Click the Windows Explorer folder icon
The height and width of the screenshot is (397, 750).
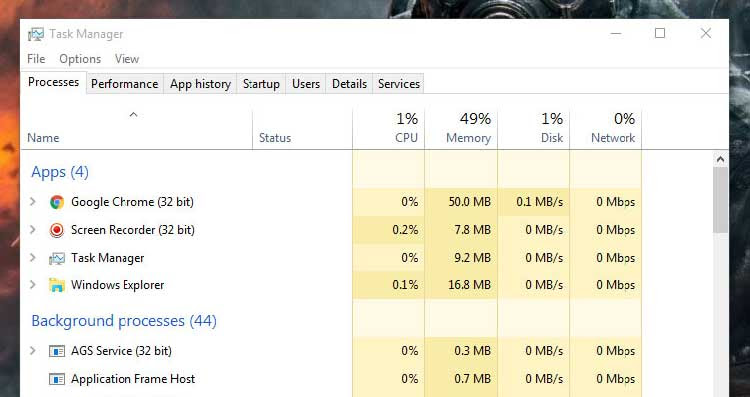pos(57,286)
